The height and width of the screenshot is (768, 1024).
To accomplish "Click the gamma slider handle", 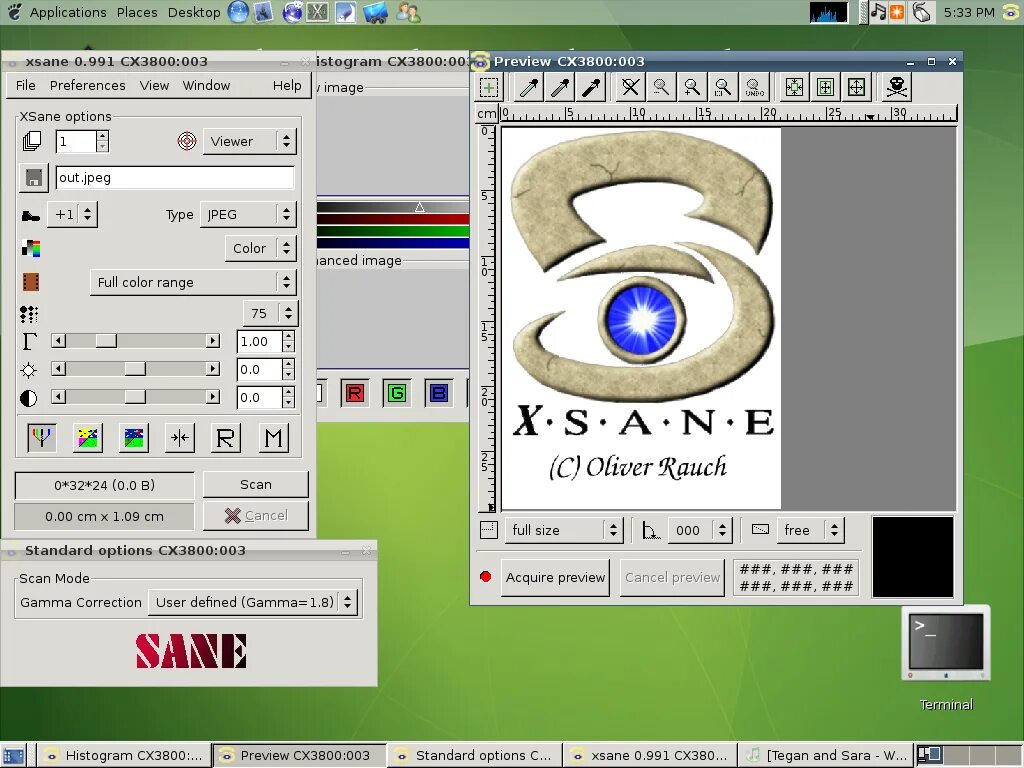I will pos(106,341).
